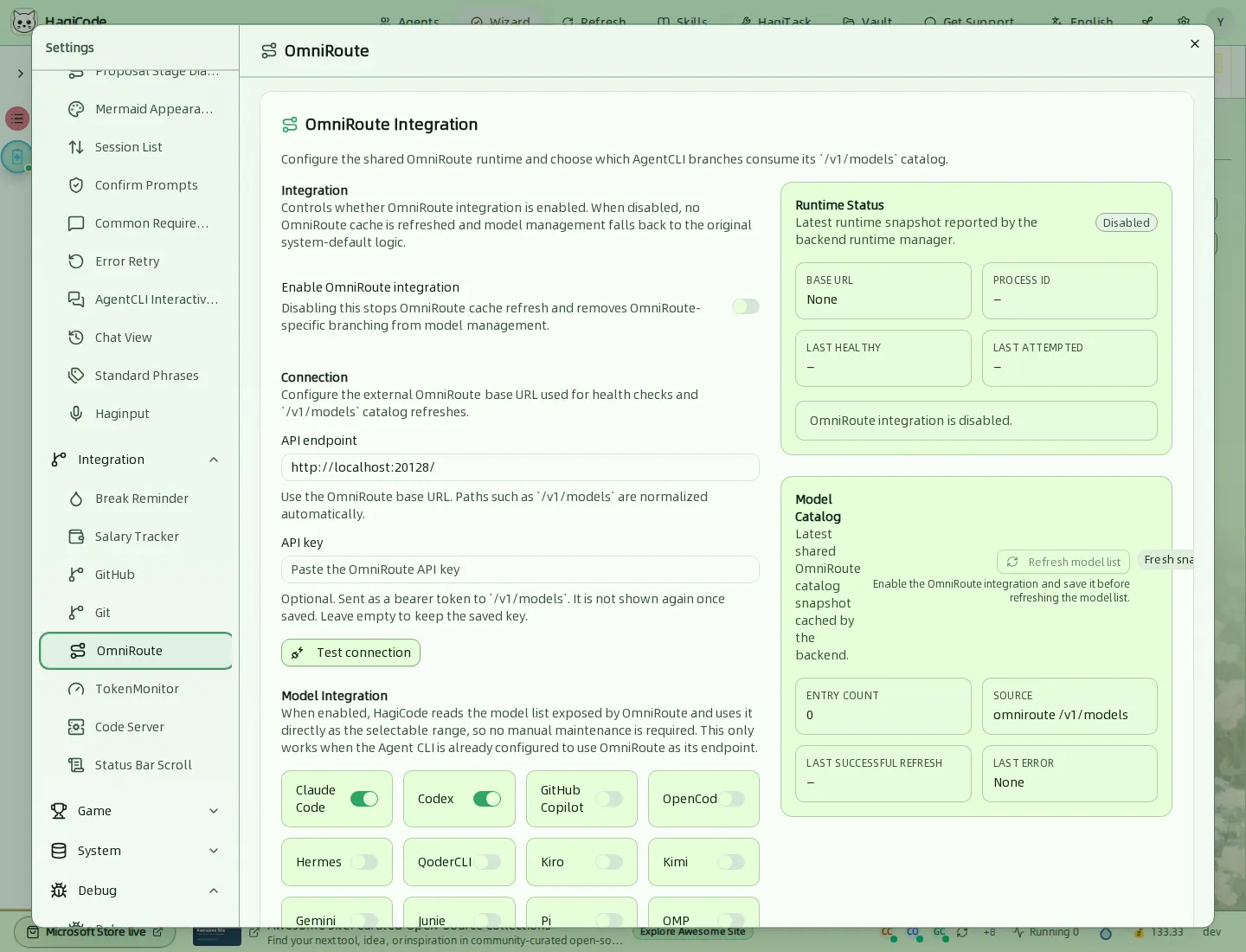The width and height of the screenshot is (1246, 952).
Task: Click the Error Retry refresh icon
Action: coord(76,261)
